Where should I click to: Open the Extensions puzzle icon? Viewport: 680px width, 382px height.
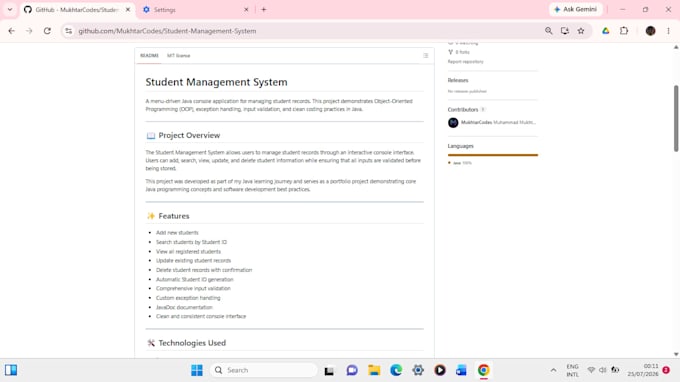tap(624, 31)
